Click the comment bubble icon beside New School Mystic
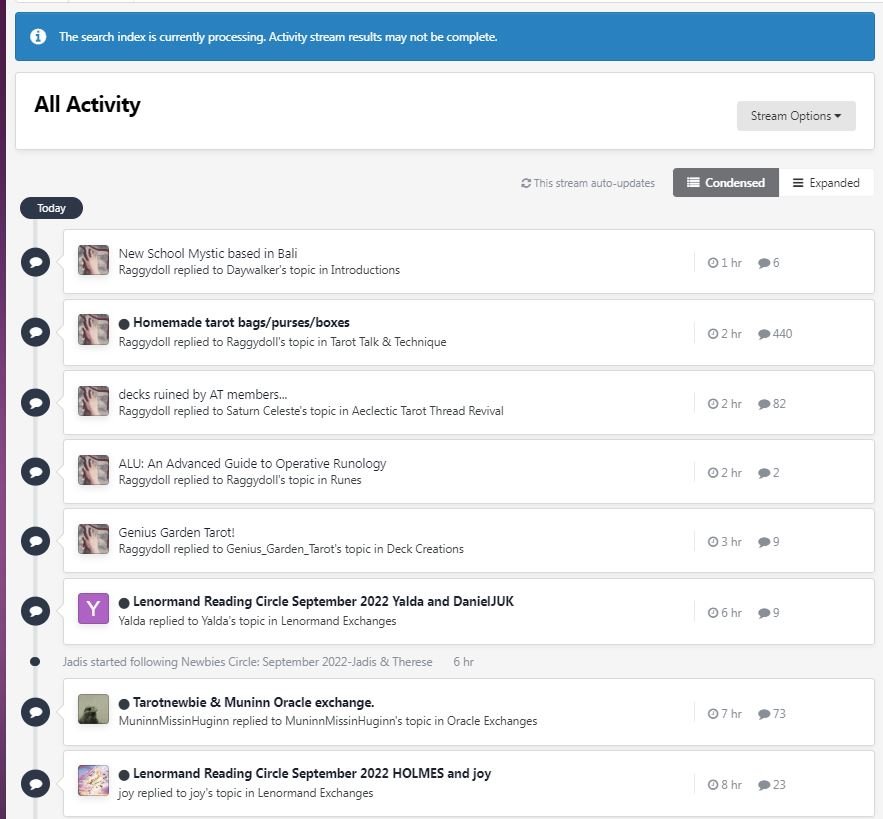The image size is (883, 819). [x=35, y=262]
